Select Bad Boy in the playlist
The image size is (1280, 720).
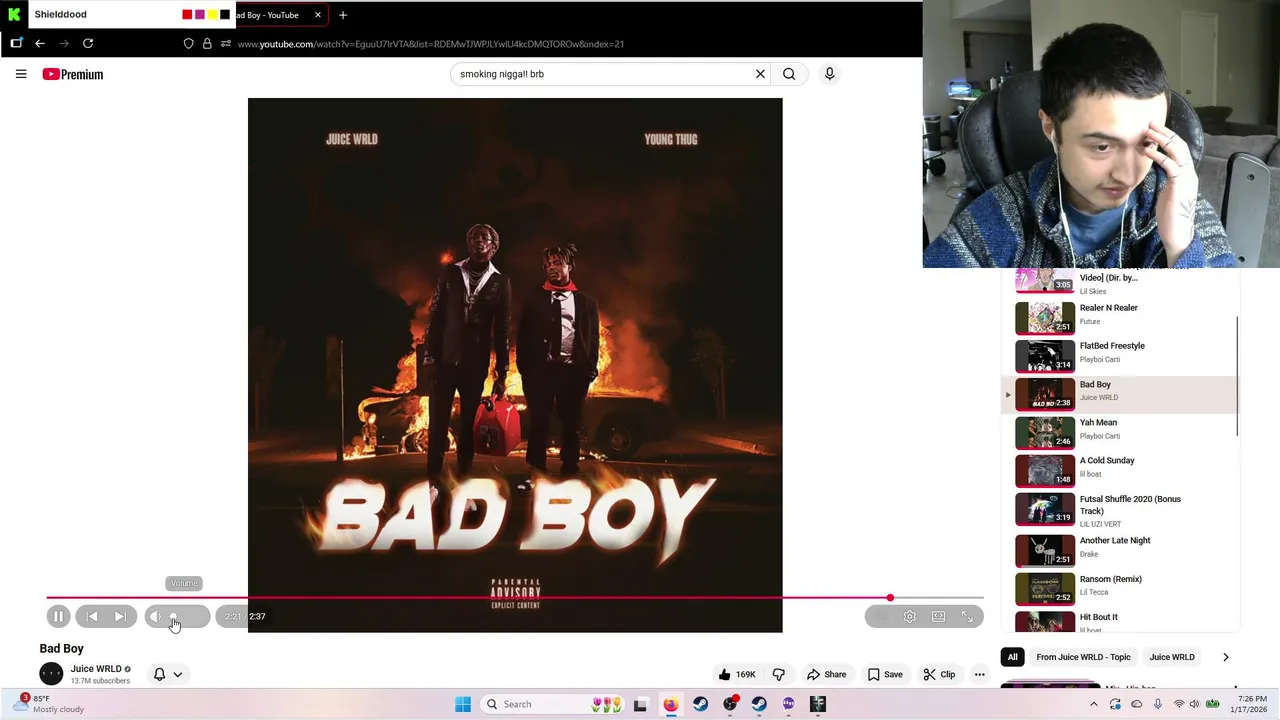(1120, 394)
